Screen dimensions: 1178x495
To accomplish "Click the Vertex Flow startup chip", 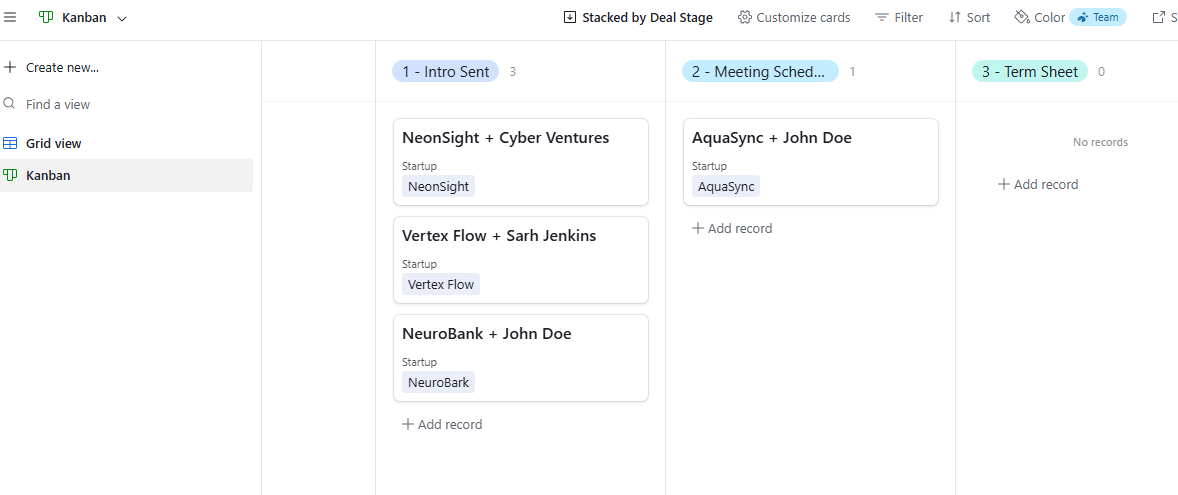I will pyautogui.click(x=441, y=284).
